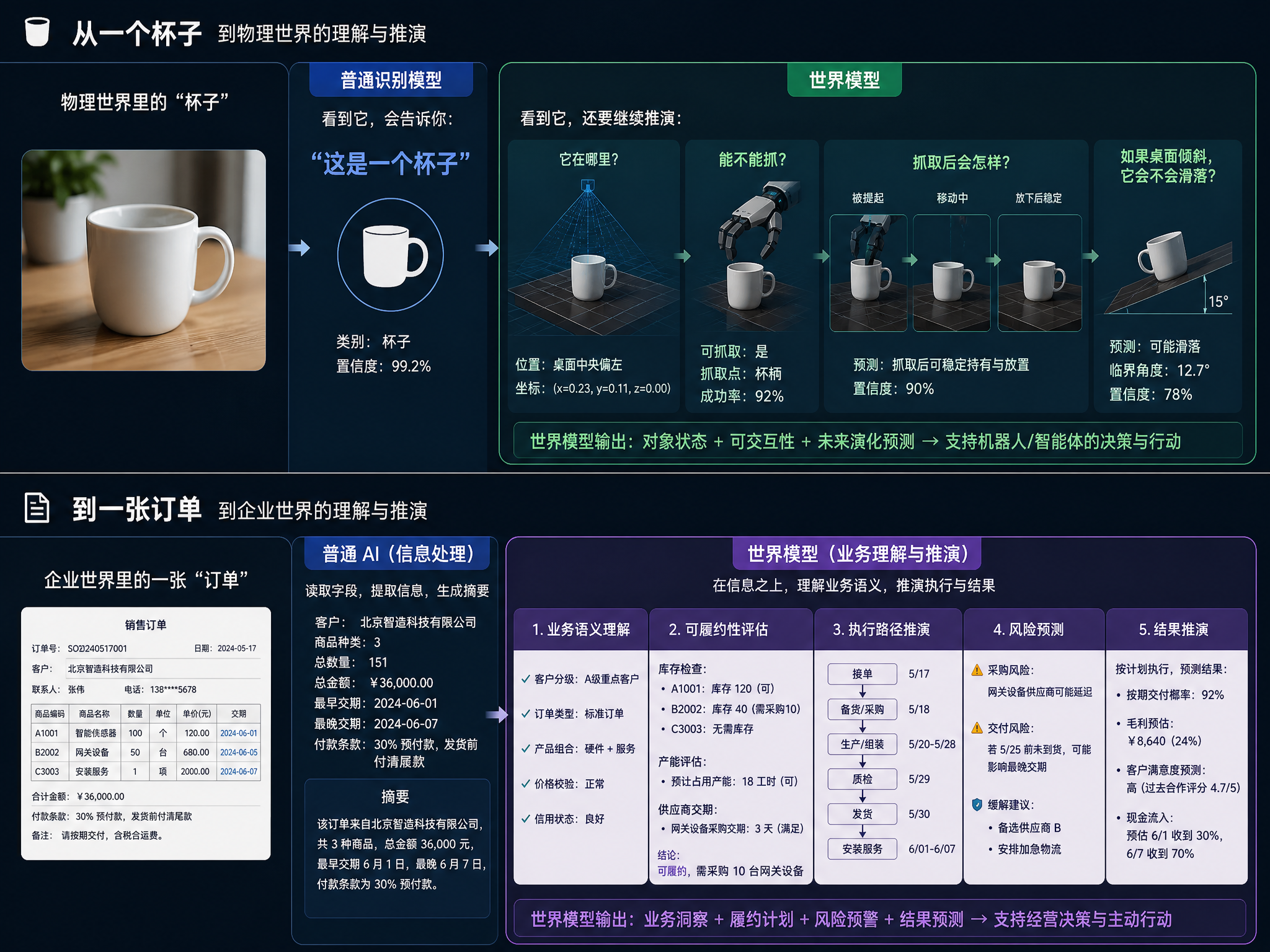Select the 临界角度：12.7° text
The height and width of the screenshot is (952, 1270).
point(1159,371)
